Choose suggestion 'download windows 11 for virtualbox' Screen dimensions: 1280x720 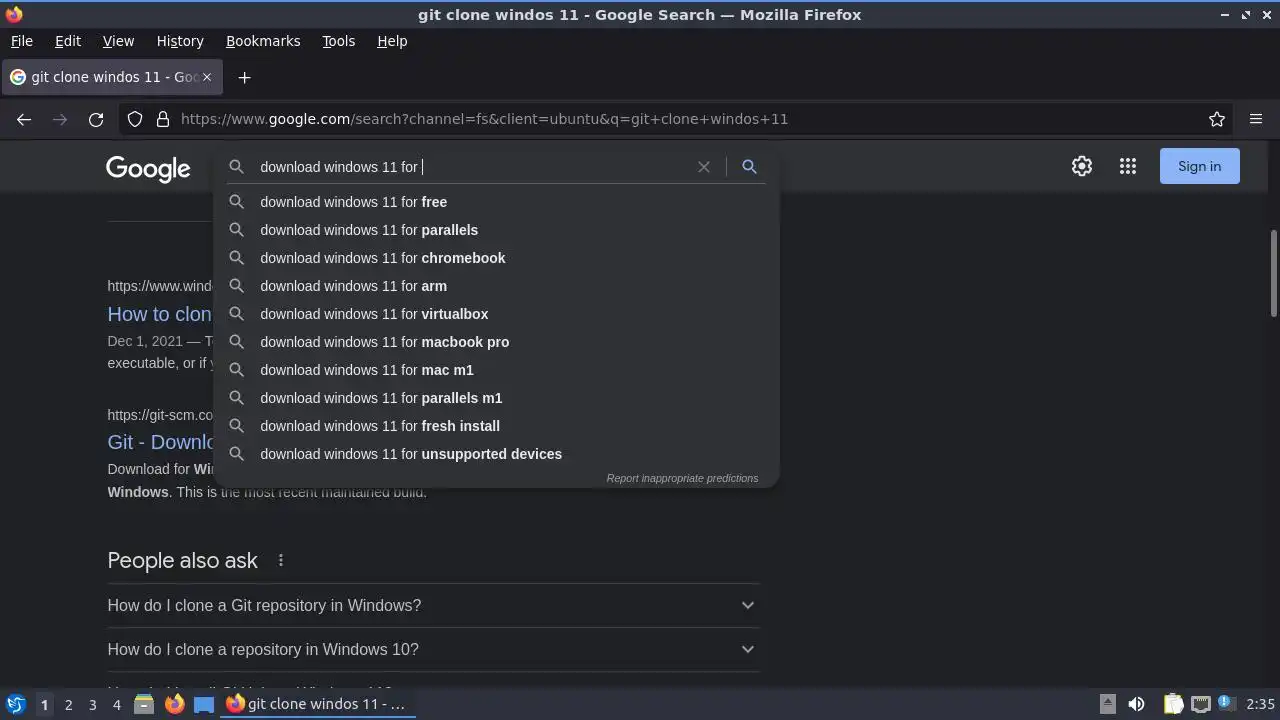(496, 314)
